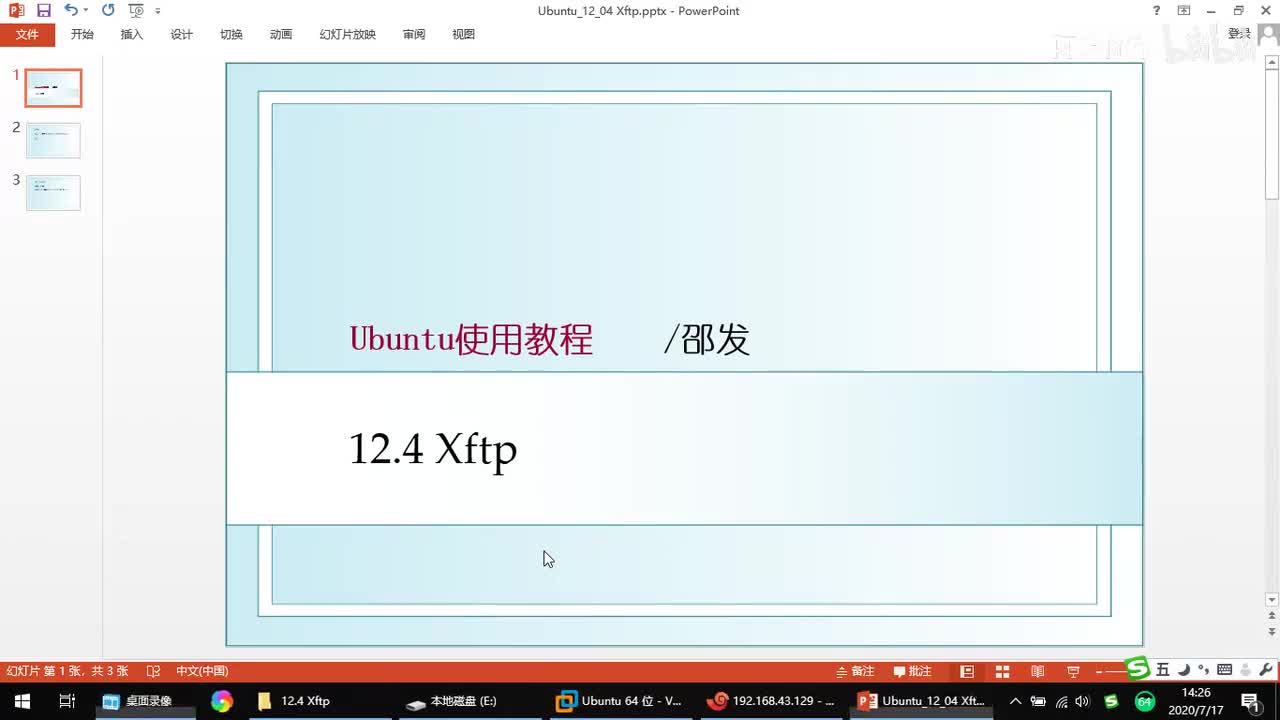This screenshot has width=1280, height=720.
Task: Click the colorful browser icon on taskbar
Action: (222, 701)
